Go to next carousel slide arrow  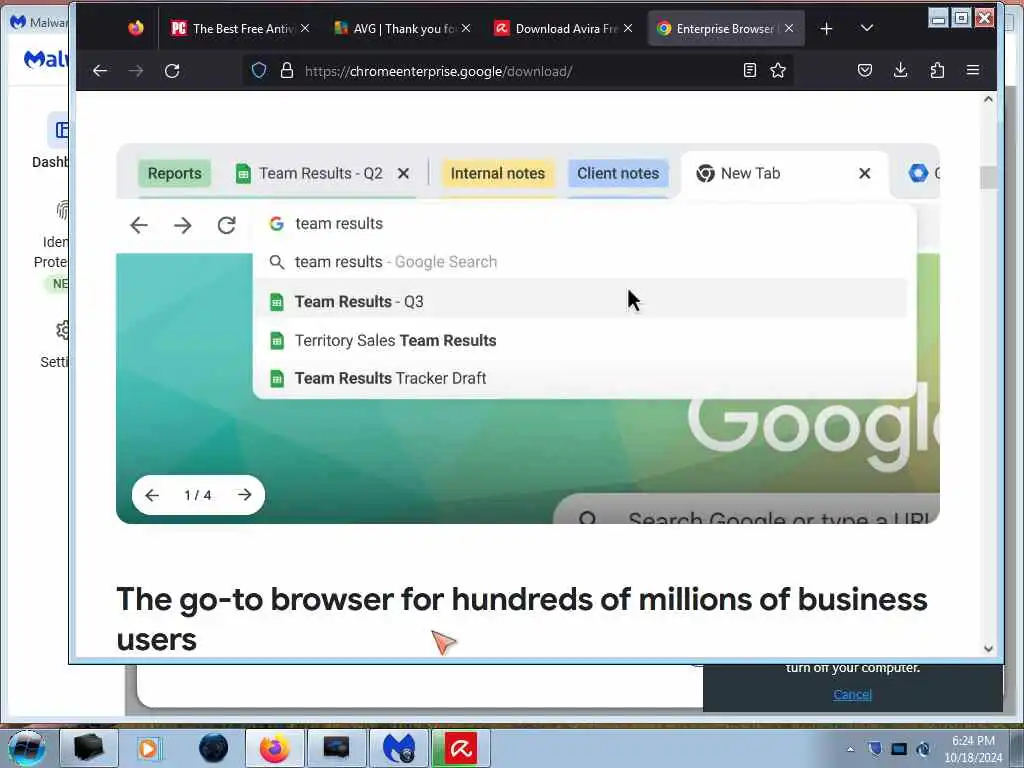pos(244,494)
